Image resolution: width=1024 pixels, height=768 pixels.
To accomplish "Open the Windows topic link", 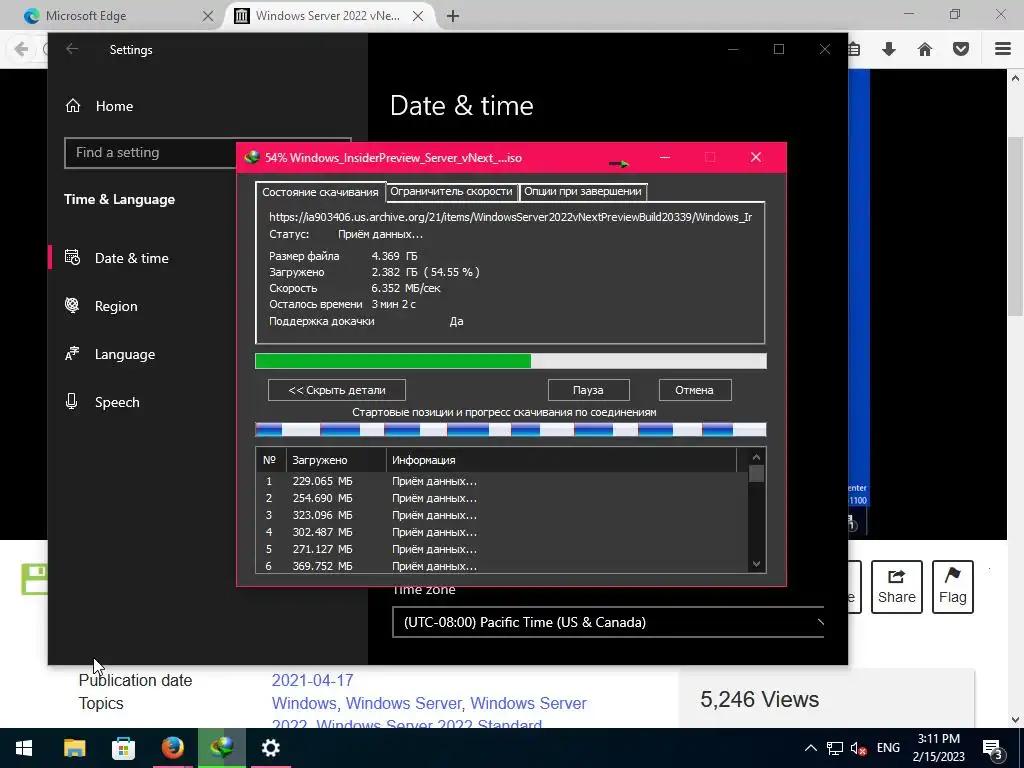I will pyautogui.click(x=303, y=703).
